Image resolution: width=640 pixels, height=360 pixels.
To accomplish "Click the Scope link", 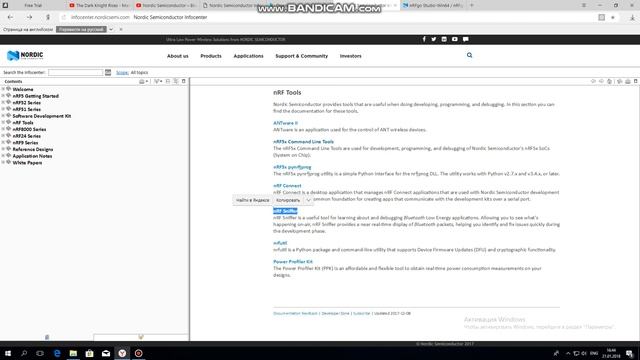I will click(122, 73).
